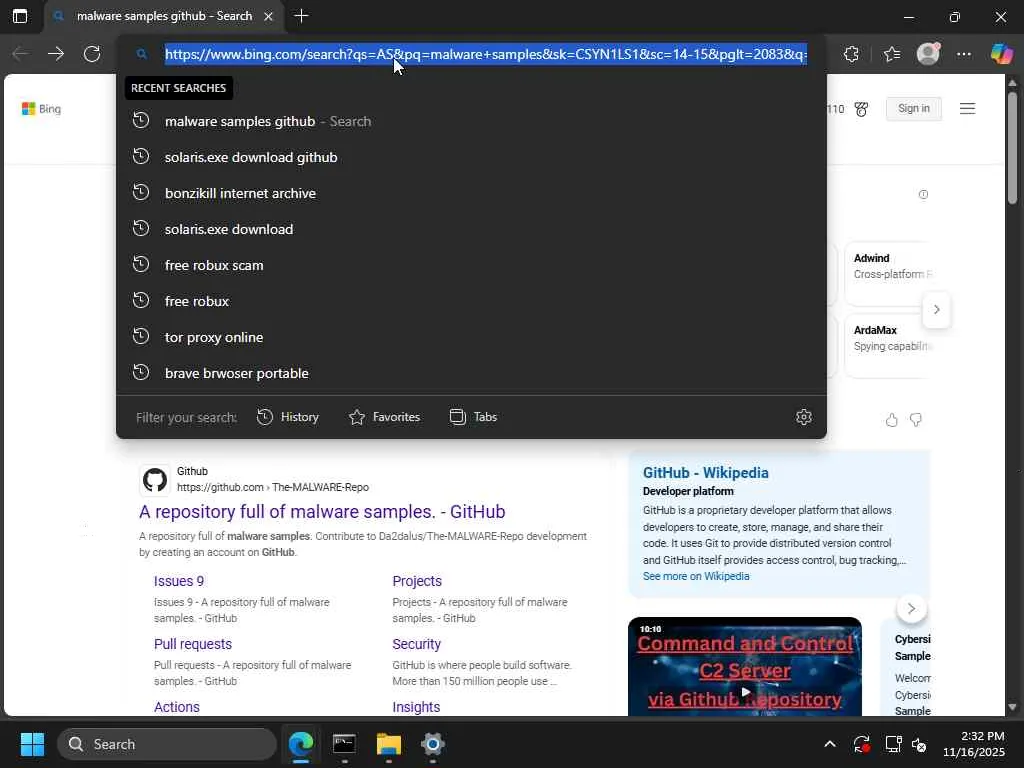The width and height of the screenshot is (1024, 768).
Task: Advance the malware cards carousel arrow
Action: (936, 310)
